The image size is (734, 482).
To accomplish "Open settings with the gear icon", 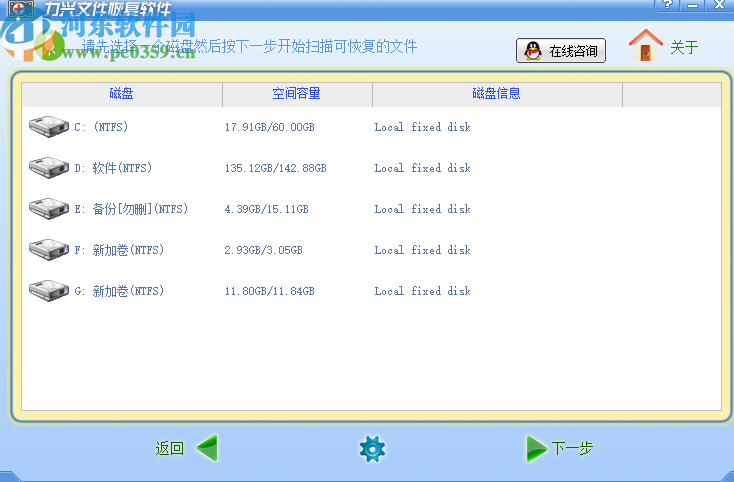I will coord(373,449).
